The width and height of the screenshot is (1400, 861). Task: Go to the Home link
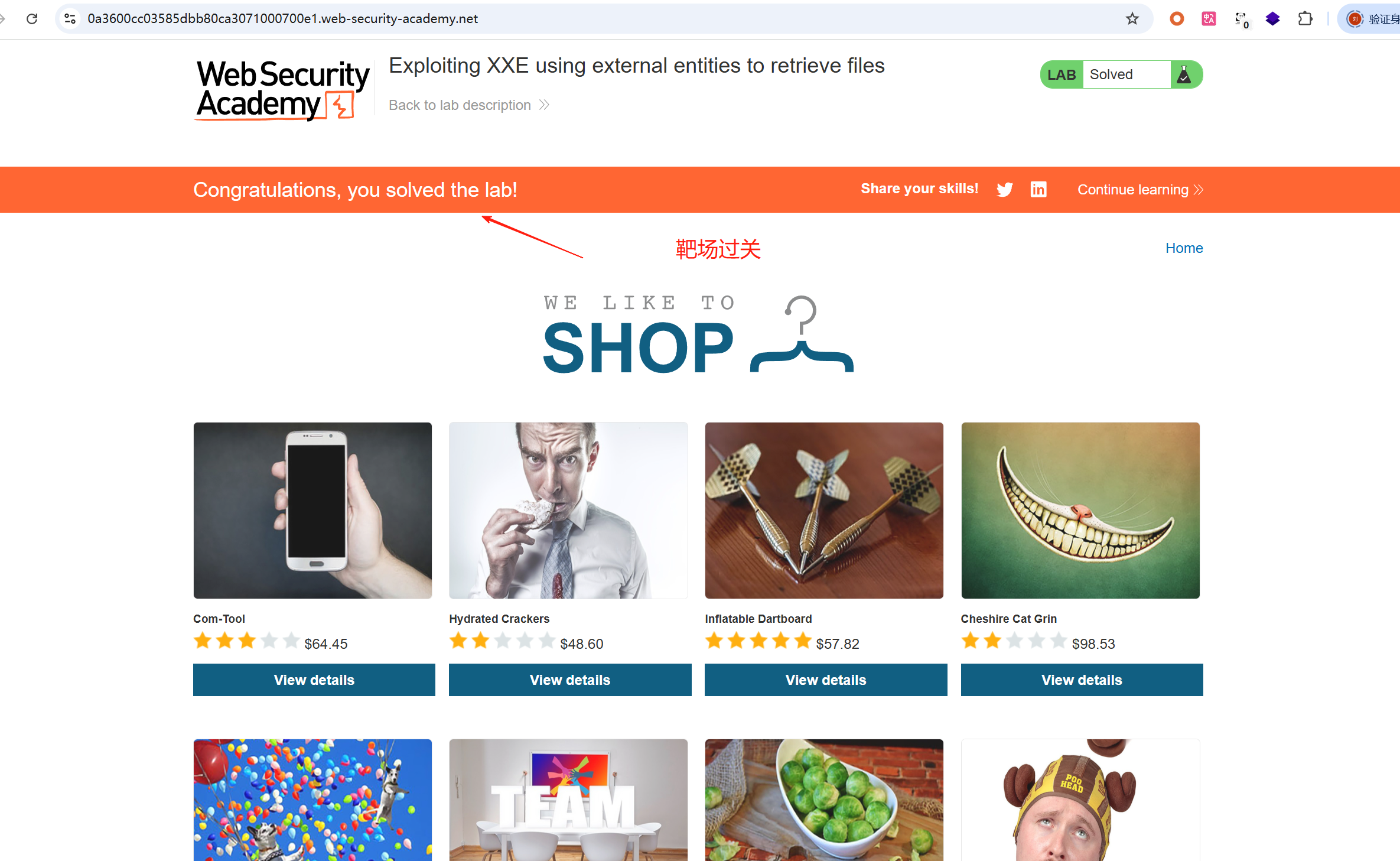click(1184, 248)
